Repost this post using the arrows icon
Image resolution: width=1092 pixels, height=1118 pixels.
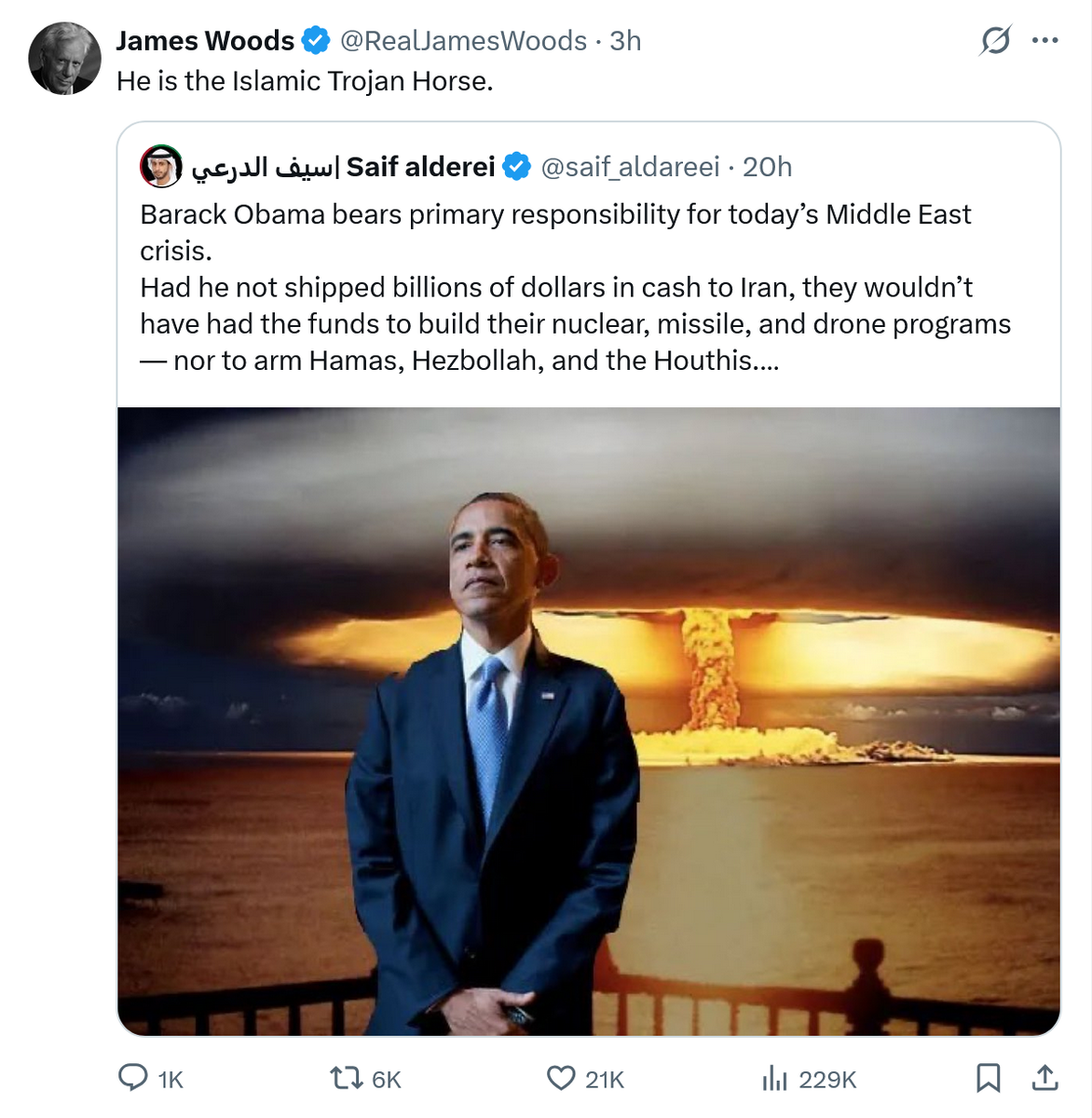347,1078
